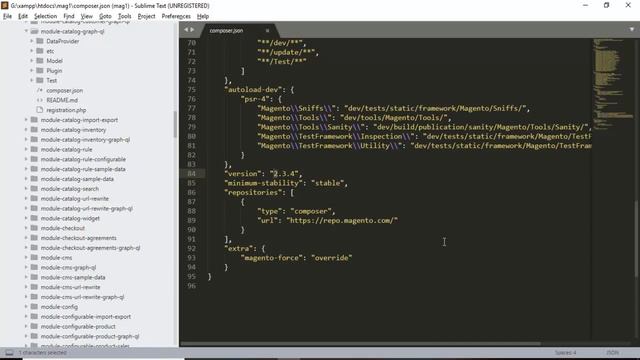Click the README.md file type icon

tap(40, 100)
